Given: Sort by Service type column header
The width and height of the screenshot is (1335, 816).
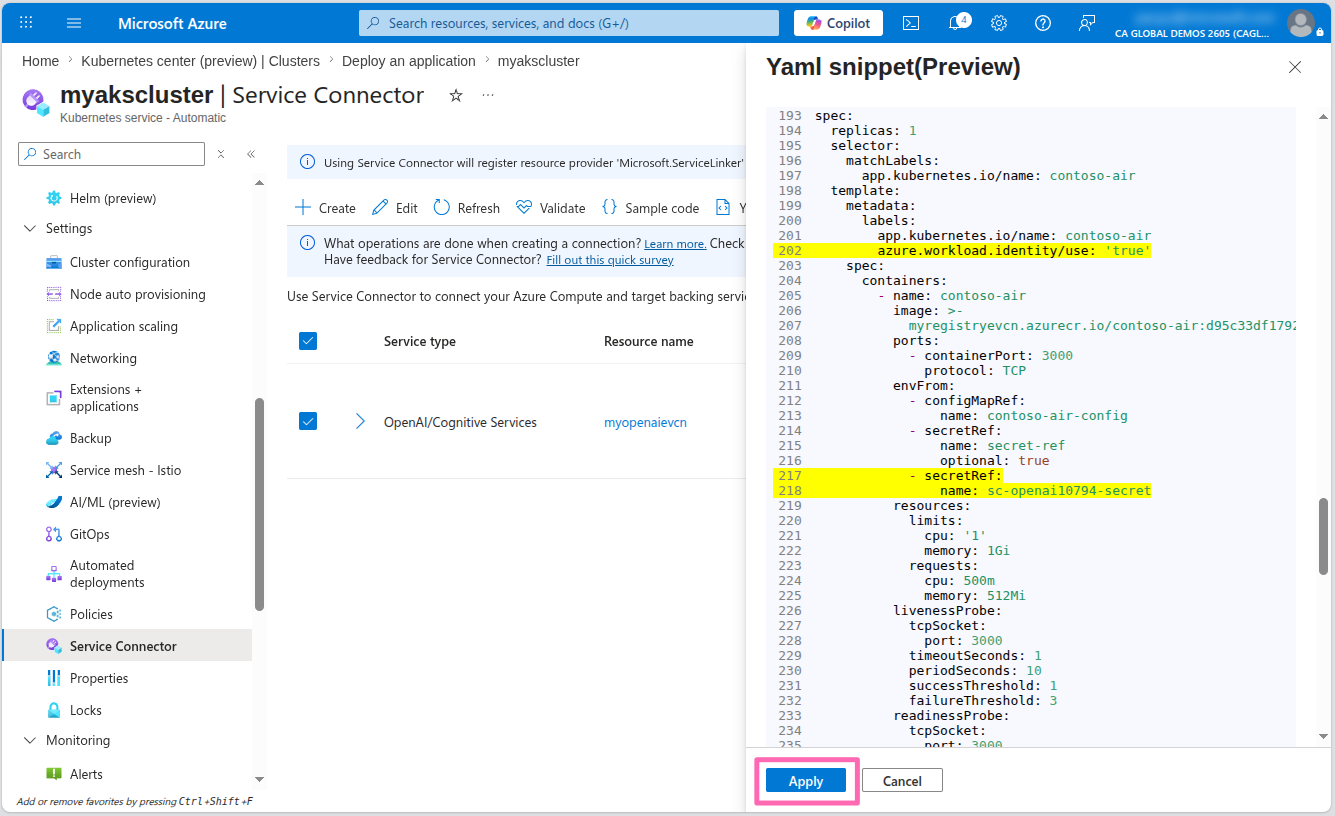Looking at the screenshot, I should pyautogui.click(x=419, y=341).
